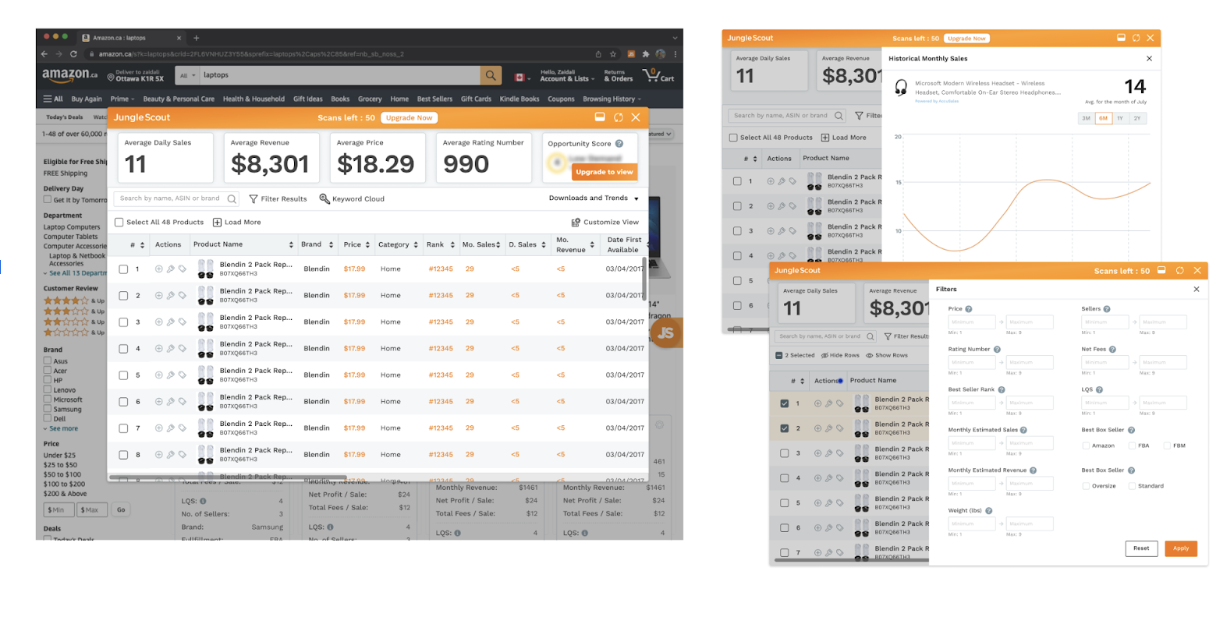
Task: Select the 3M range in Historical Monthly Sales
Action: [1086, 118]
